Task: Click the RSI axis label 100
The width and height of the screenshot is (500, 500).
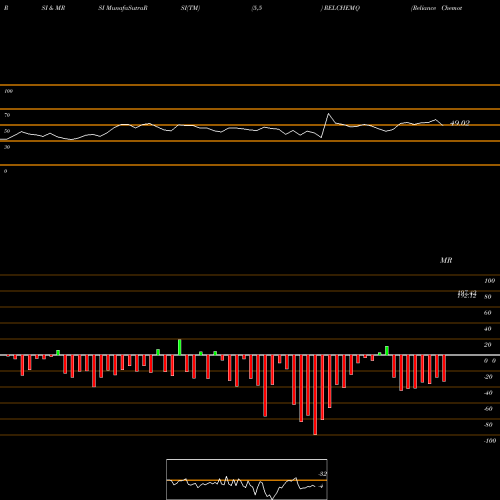Action: (8, 91)
